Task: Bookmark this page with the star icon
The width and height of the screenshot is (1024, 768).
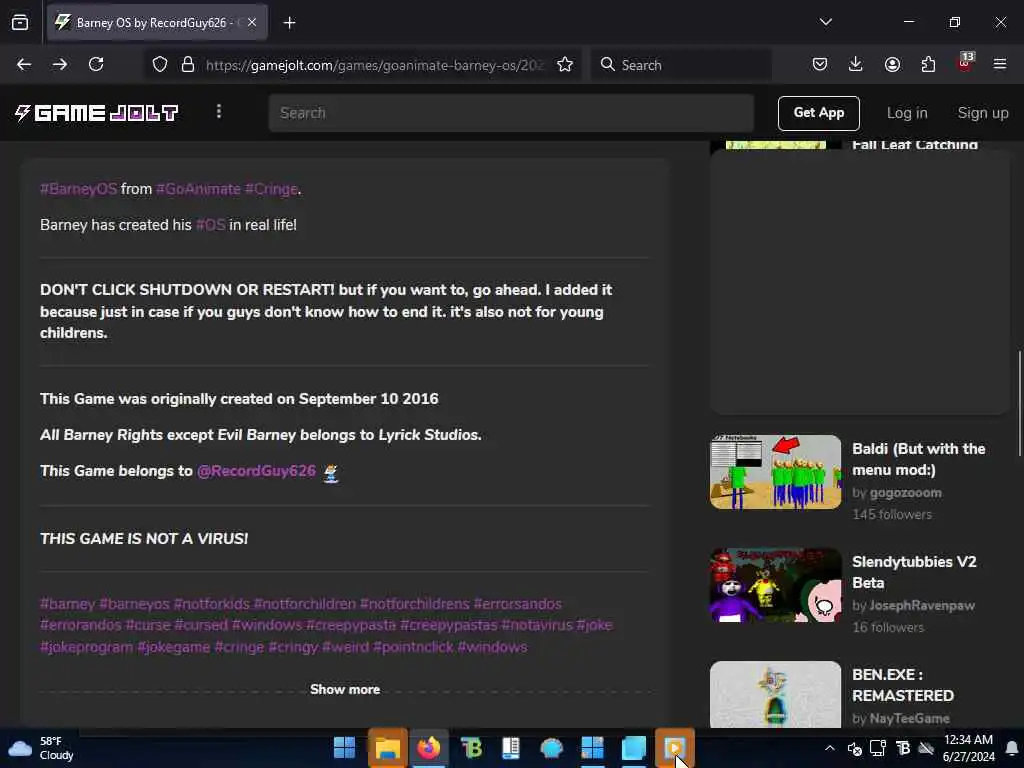Action: coord(565,65)
